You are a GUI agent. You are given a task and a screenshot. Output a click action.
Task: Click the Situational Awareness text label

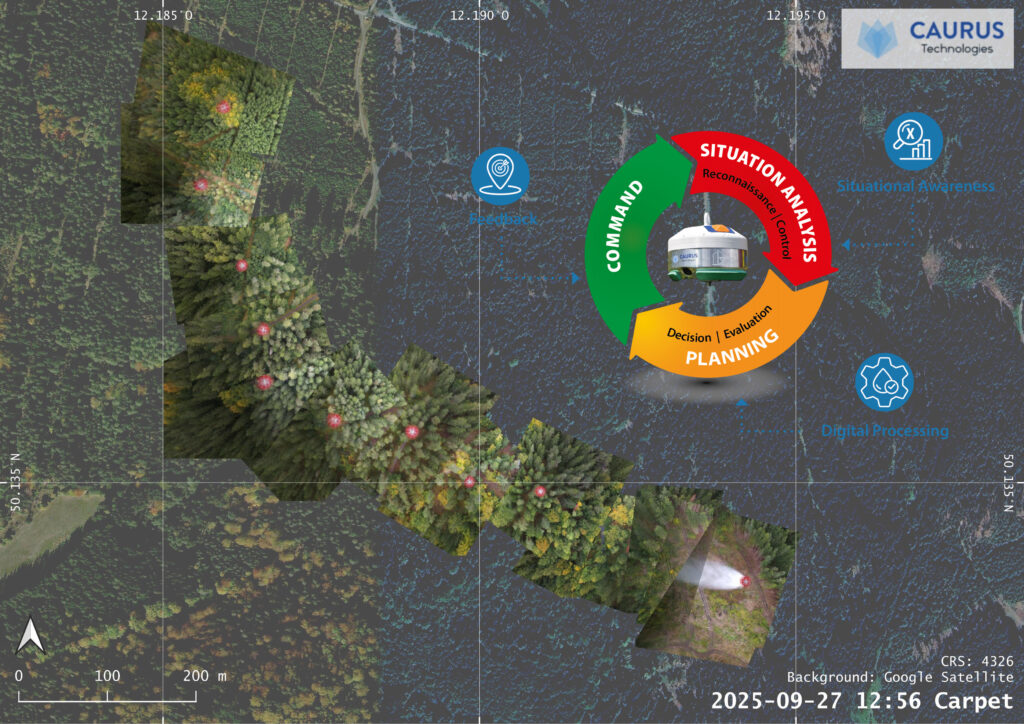[x=916, y=186]
